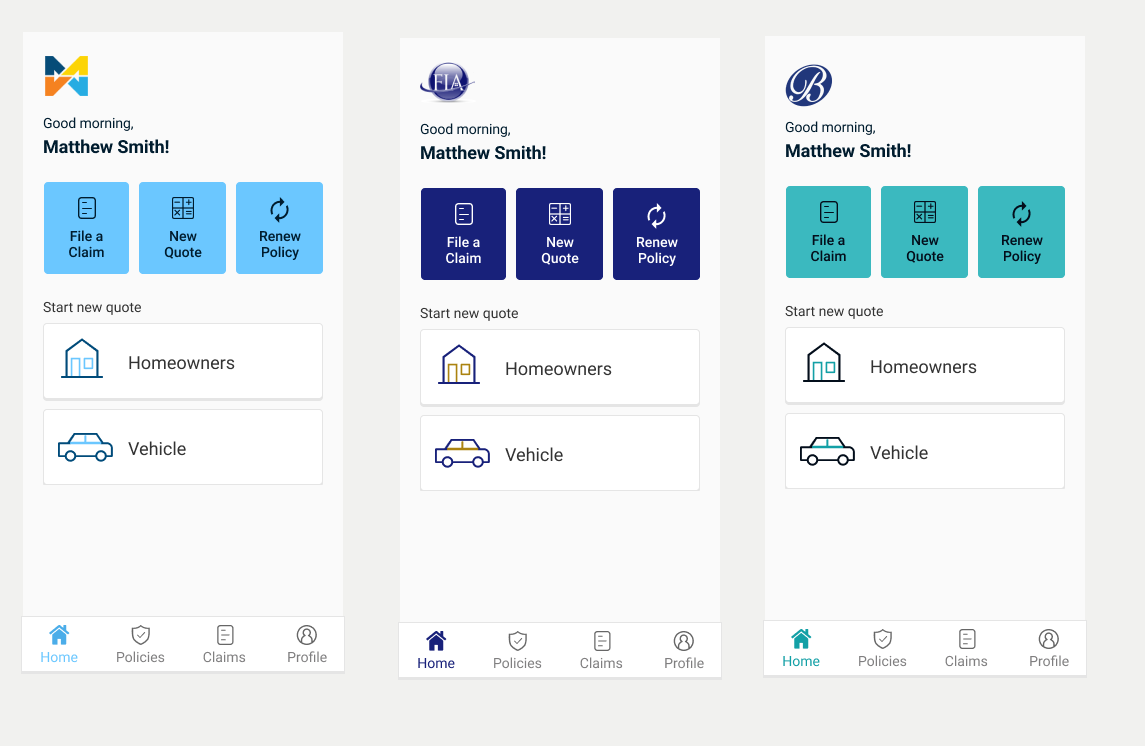Click the multicolor M logo in left mockup

(66, 76)
